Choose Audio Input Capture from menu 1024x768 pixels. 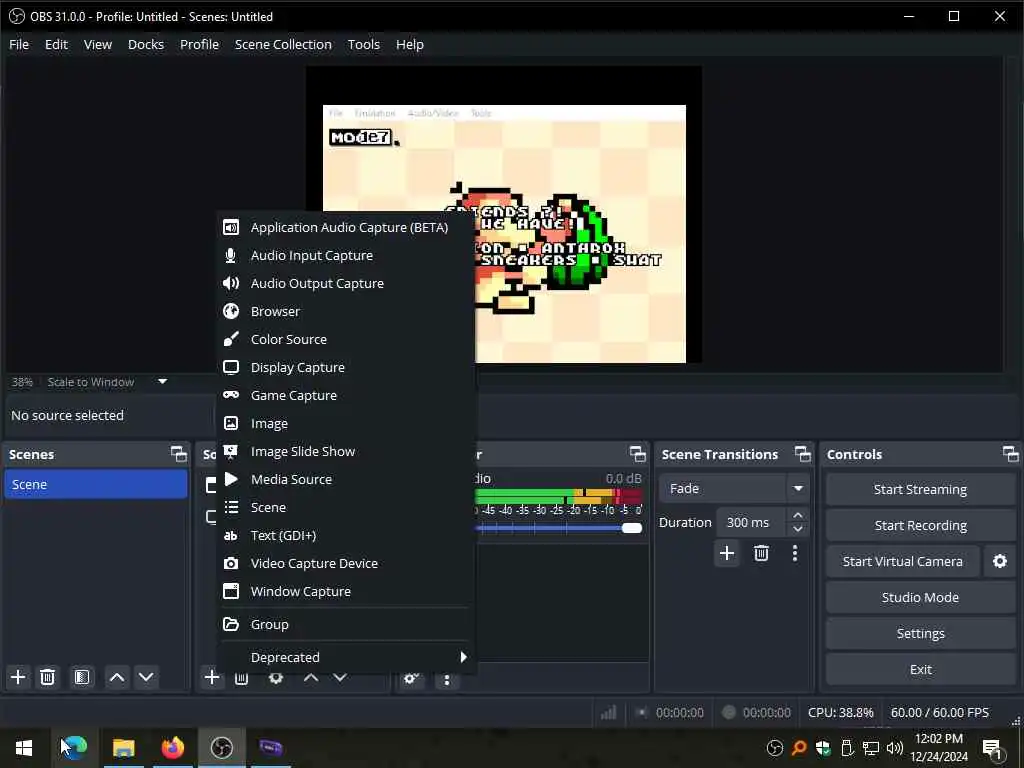click(345, 255)
